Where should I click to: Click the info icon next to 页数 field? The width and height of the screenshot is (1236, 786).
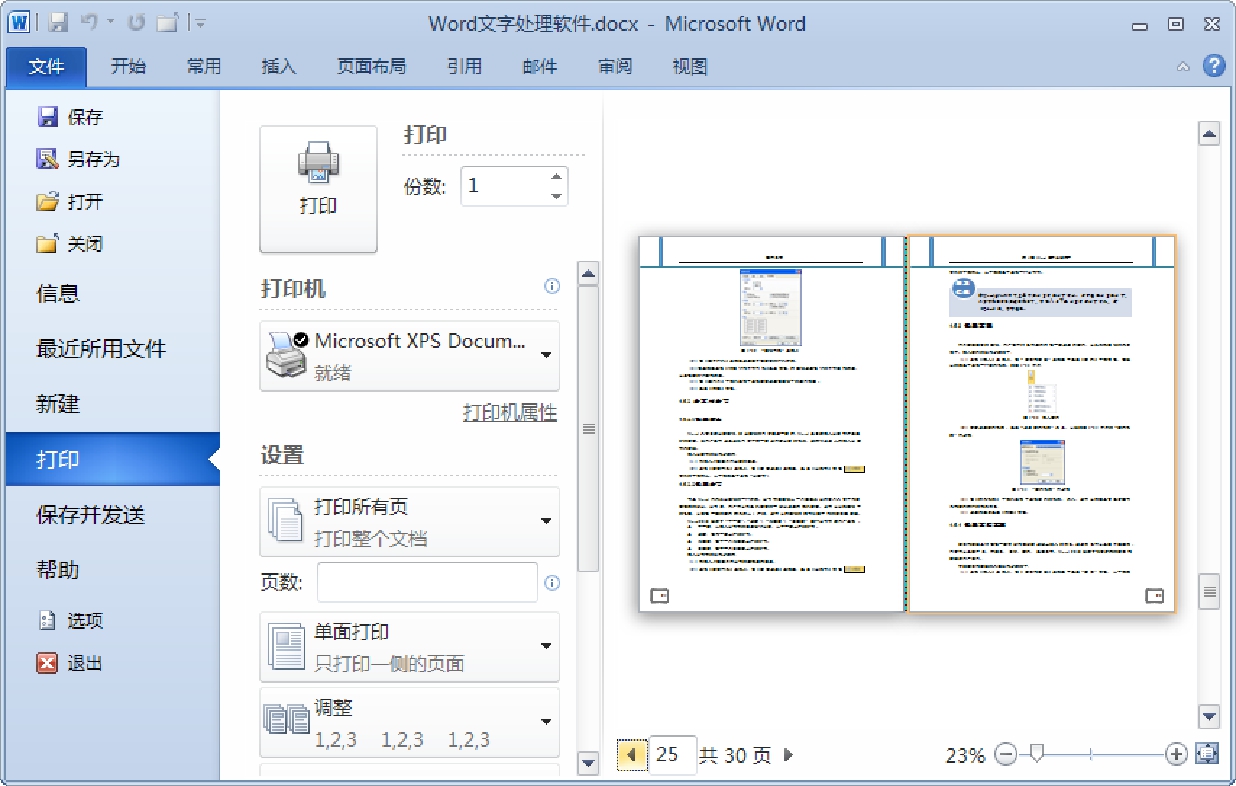pyautogui.click(x=551, y=583)
